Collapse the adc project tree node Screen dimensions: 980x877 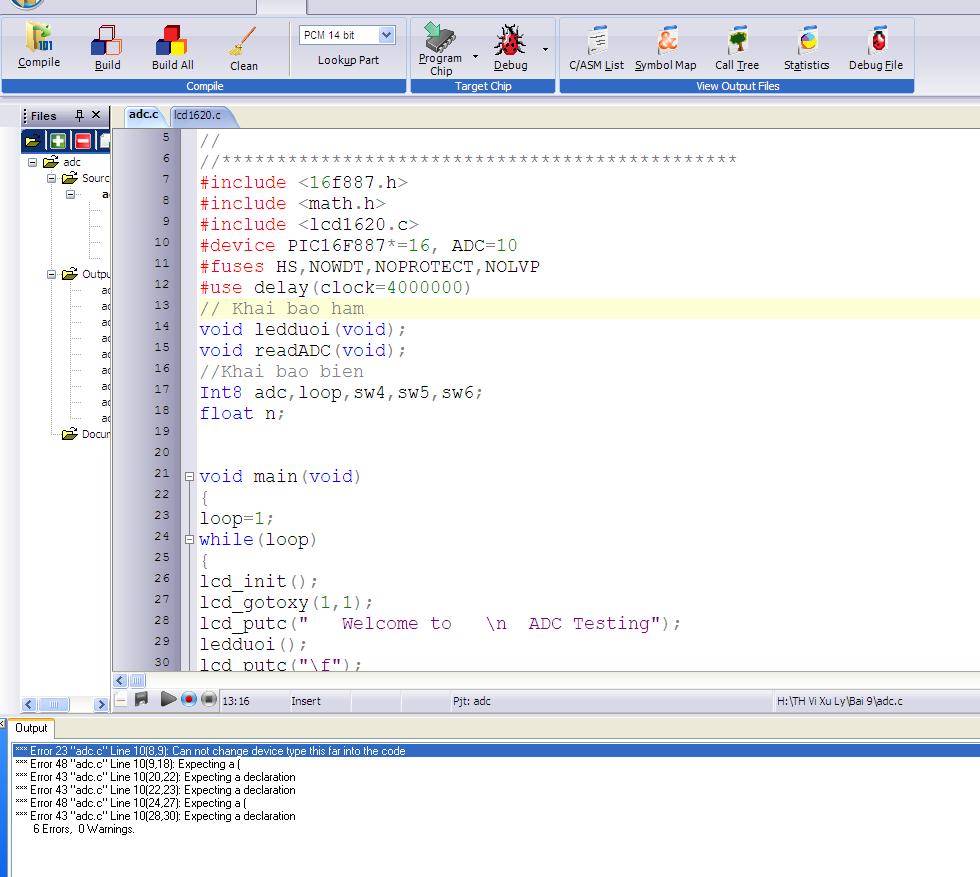point(32,162)
